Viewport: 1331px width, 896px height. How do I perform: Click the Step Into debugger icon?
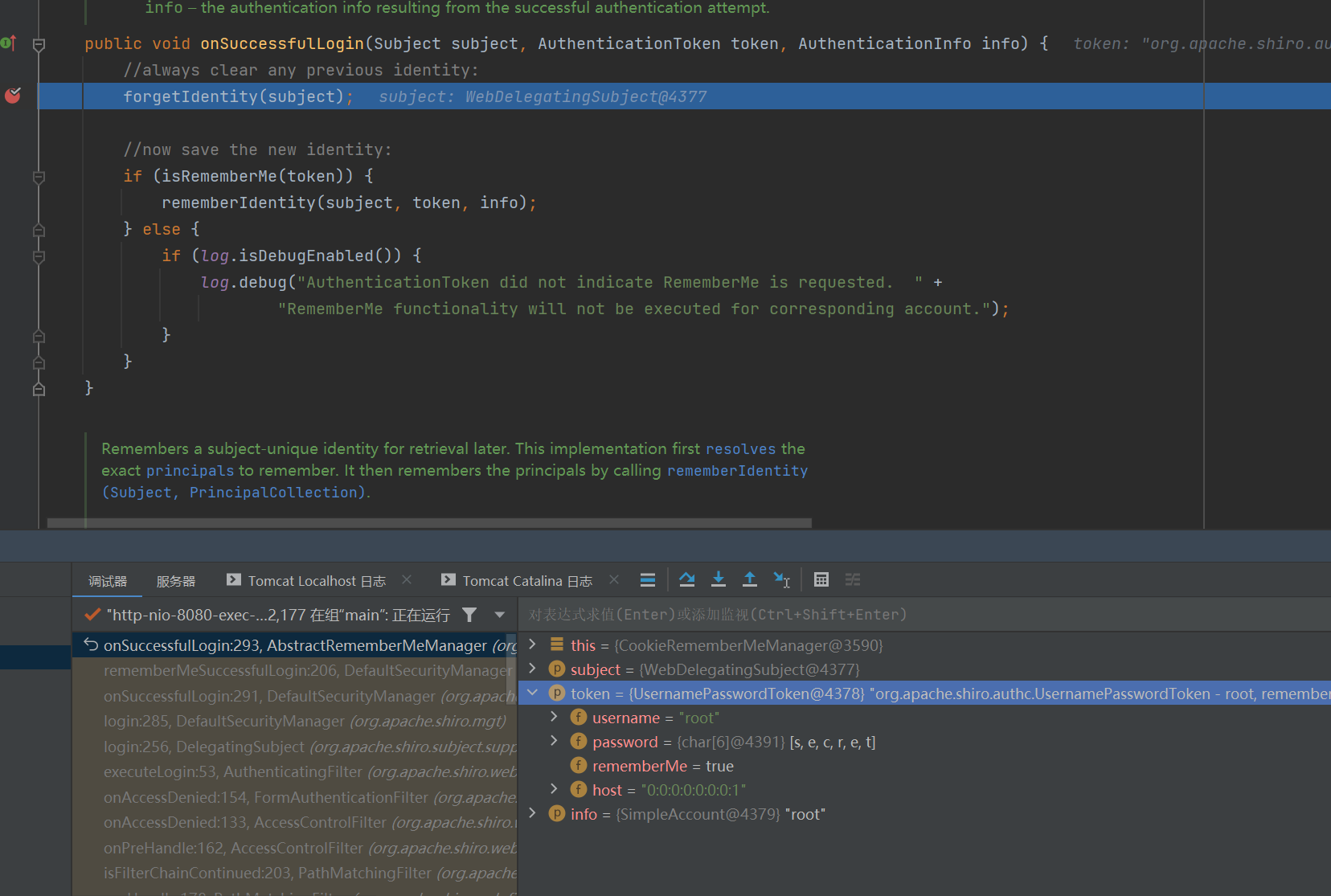pos(719,579)
